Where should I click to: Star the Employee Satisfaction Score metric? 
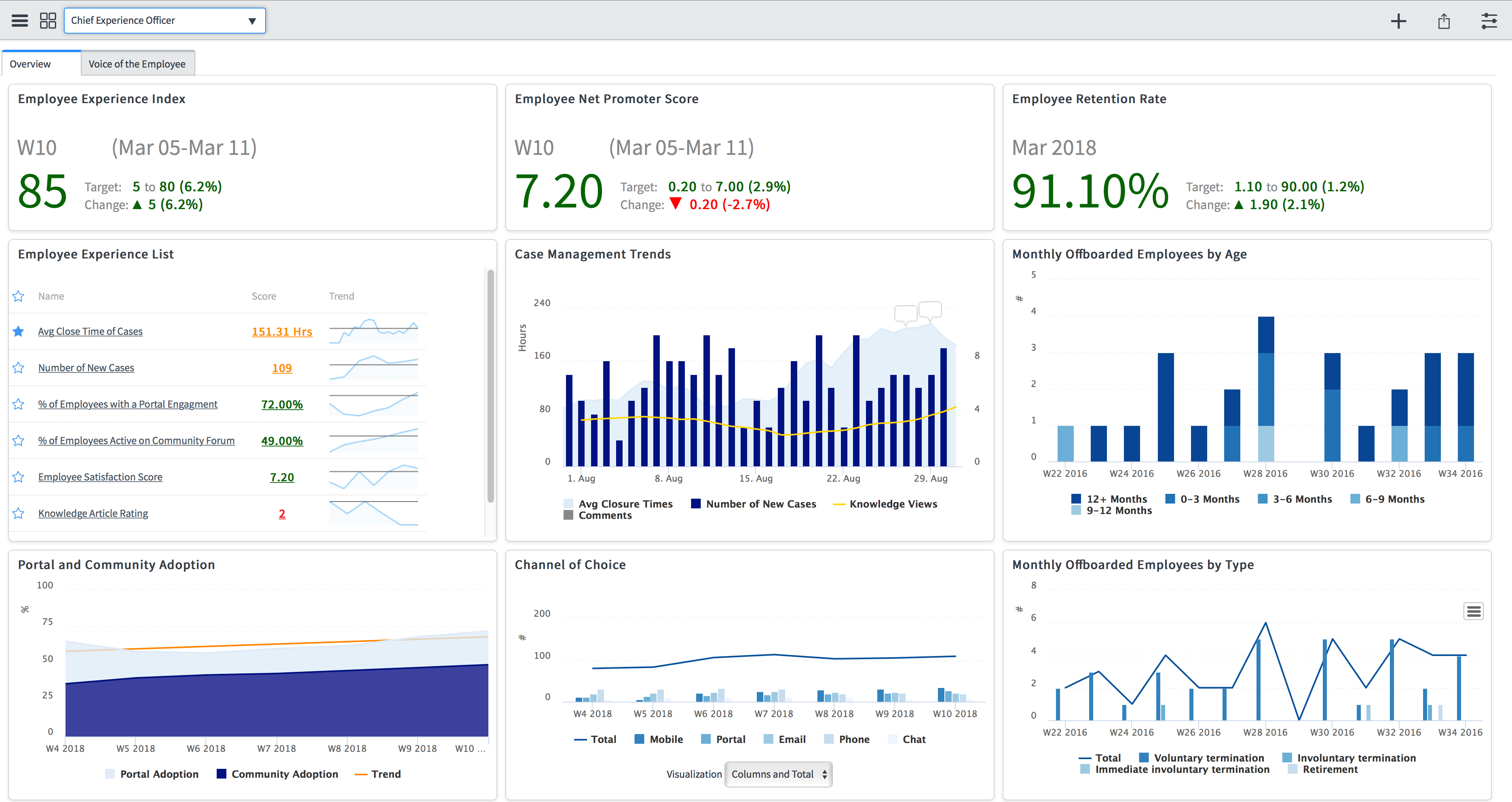pyautogui.click(x=18, y=477)
